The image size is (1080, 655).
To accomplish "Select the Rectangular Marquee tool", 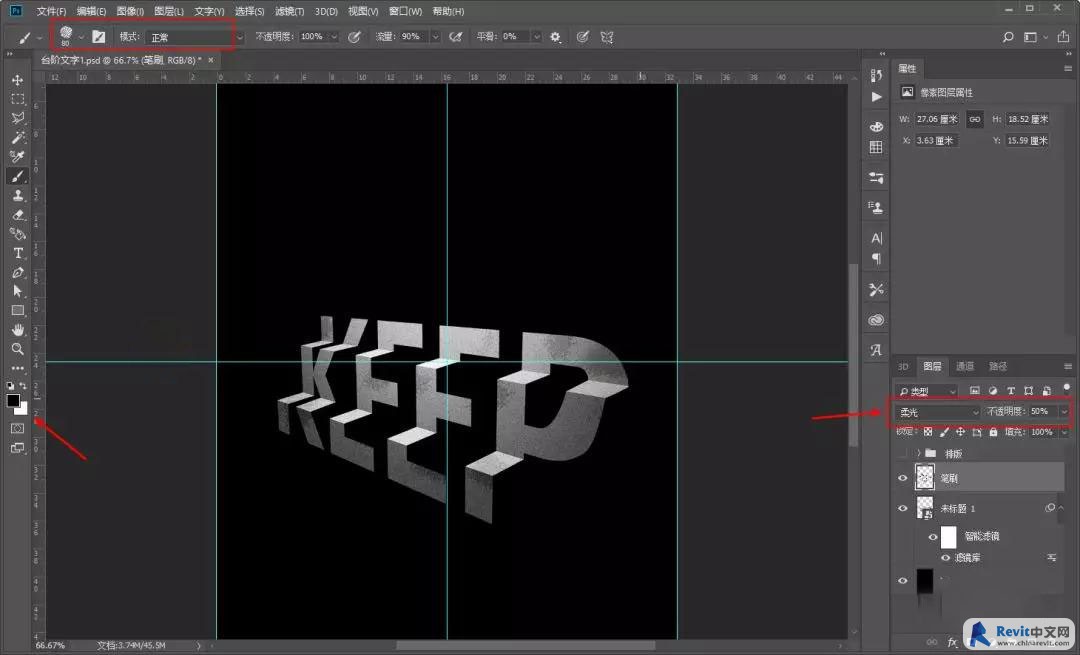I will pos(18,99).
